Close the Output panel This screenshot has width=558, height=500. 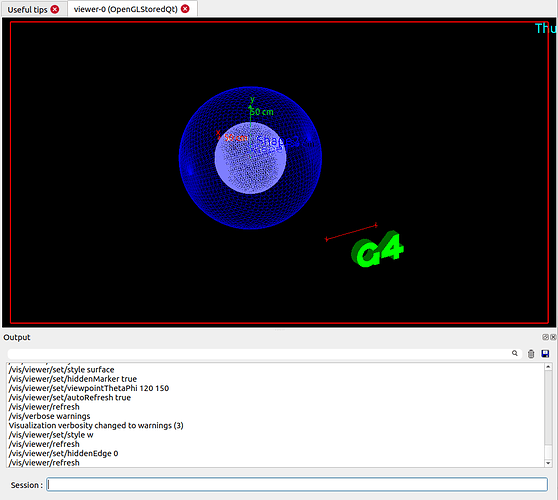553,337
